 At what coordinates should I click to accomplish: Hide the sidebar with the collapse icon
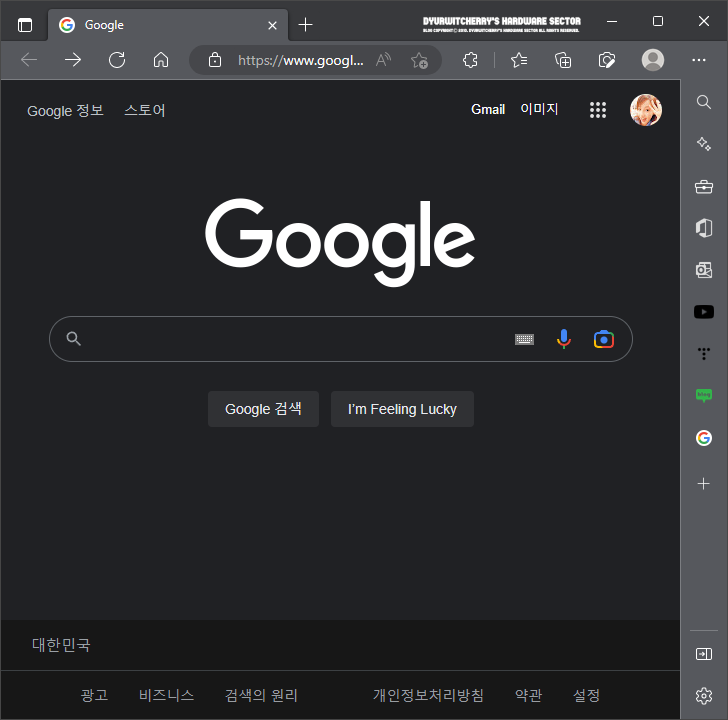(704, 654)
